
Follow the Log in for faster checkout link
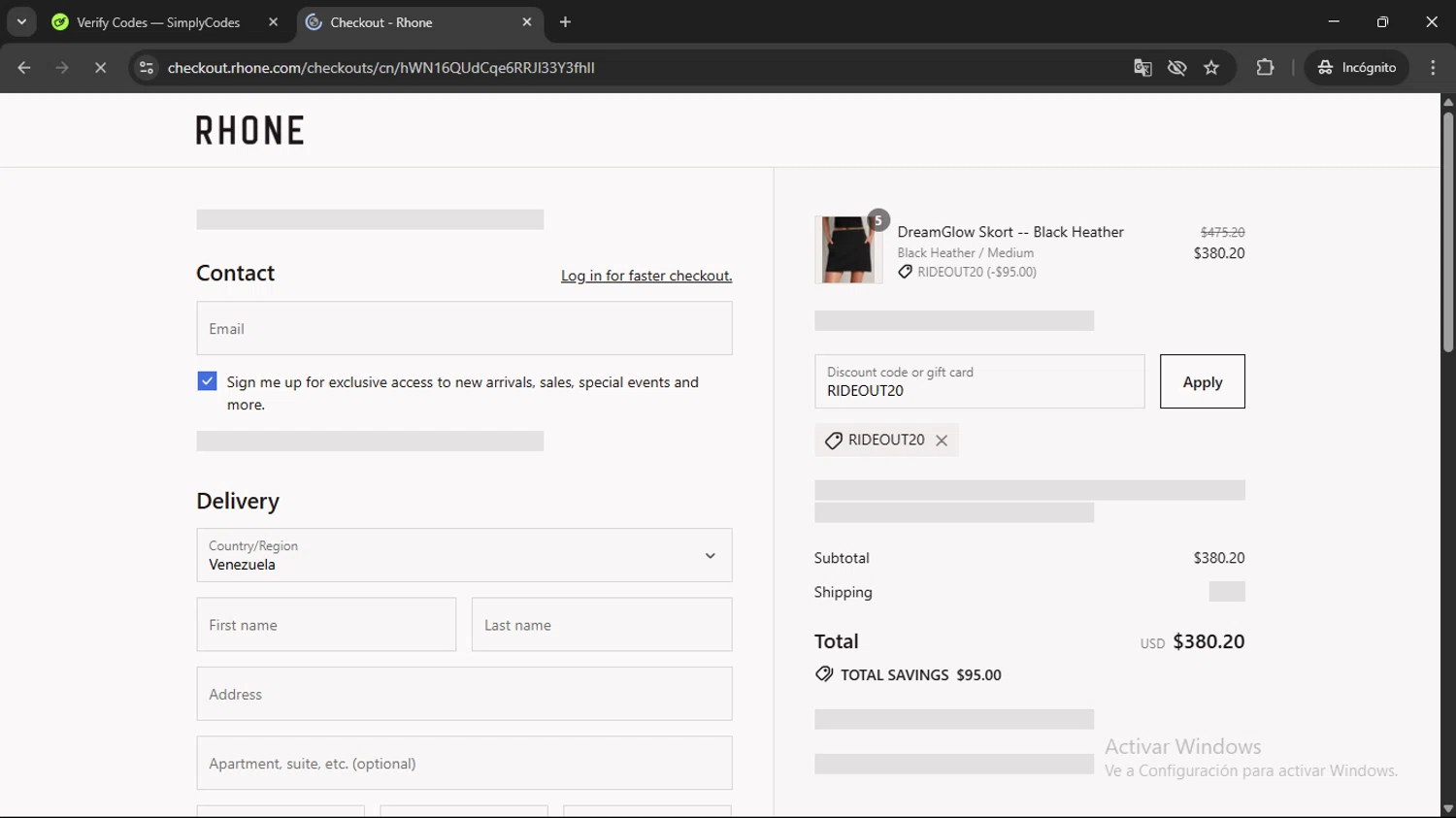click(x=645, y=277)
